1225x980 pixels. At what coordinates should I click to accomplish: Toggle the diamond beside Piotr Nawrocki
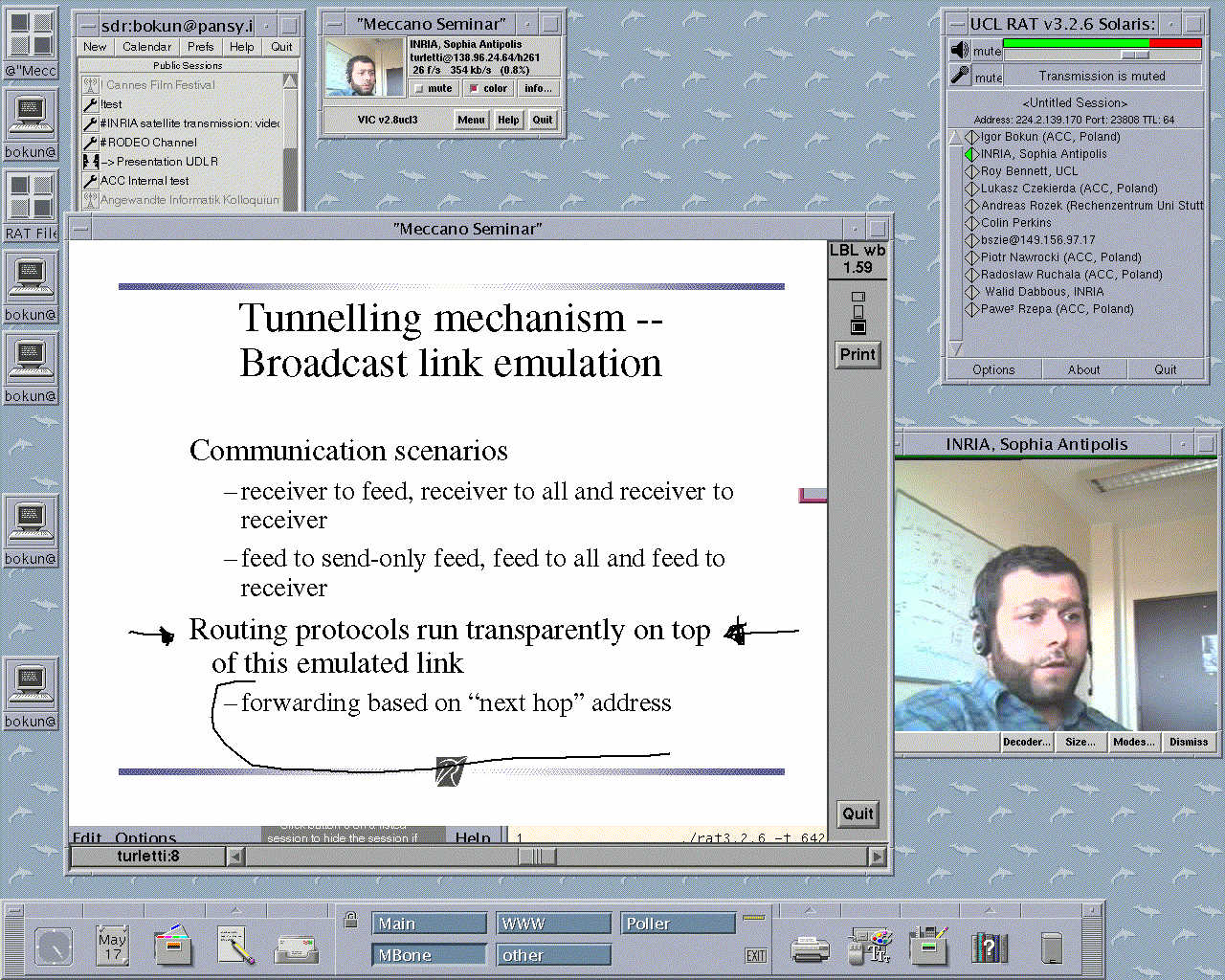coord(971,257)
